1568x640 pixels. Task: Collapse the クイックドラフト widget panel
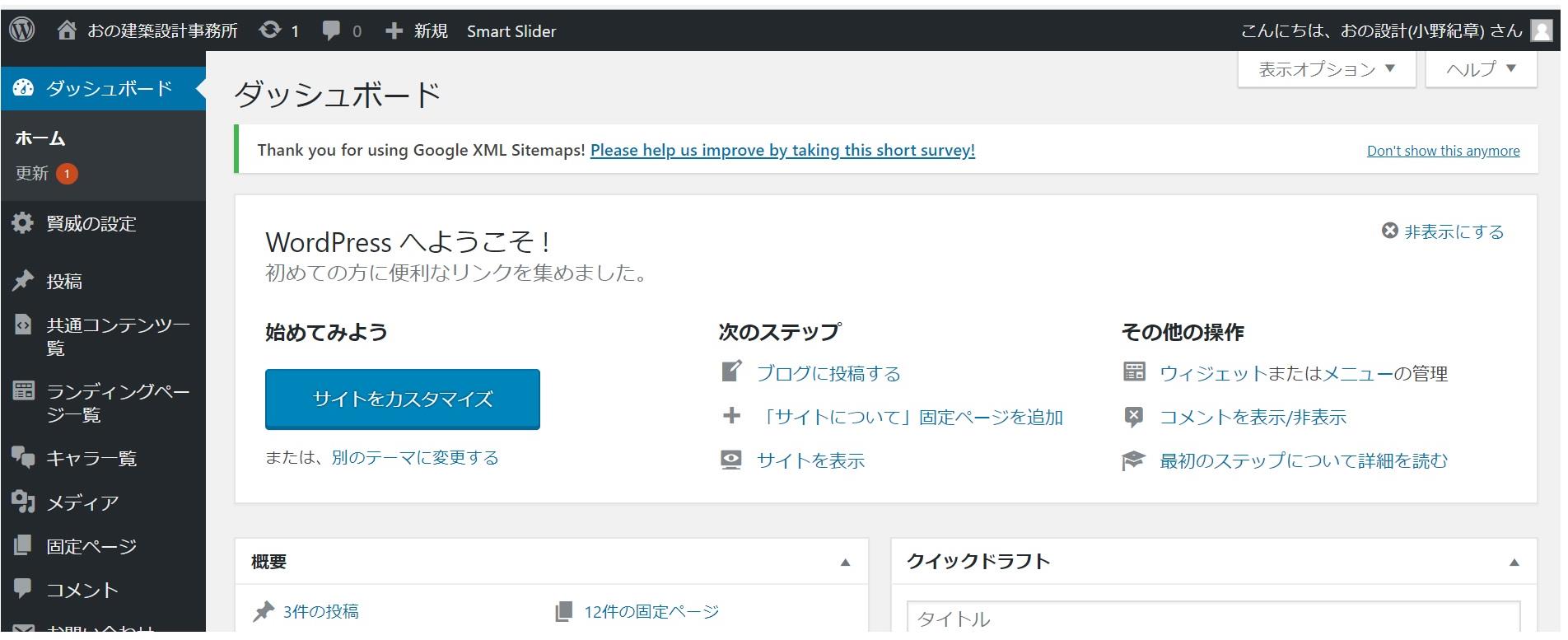click(x=1514, y=563)
